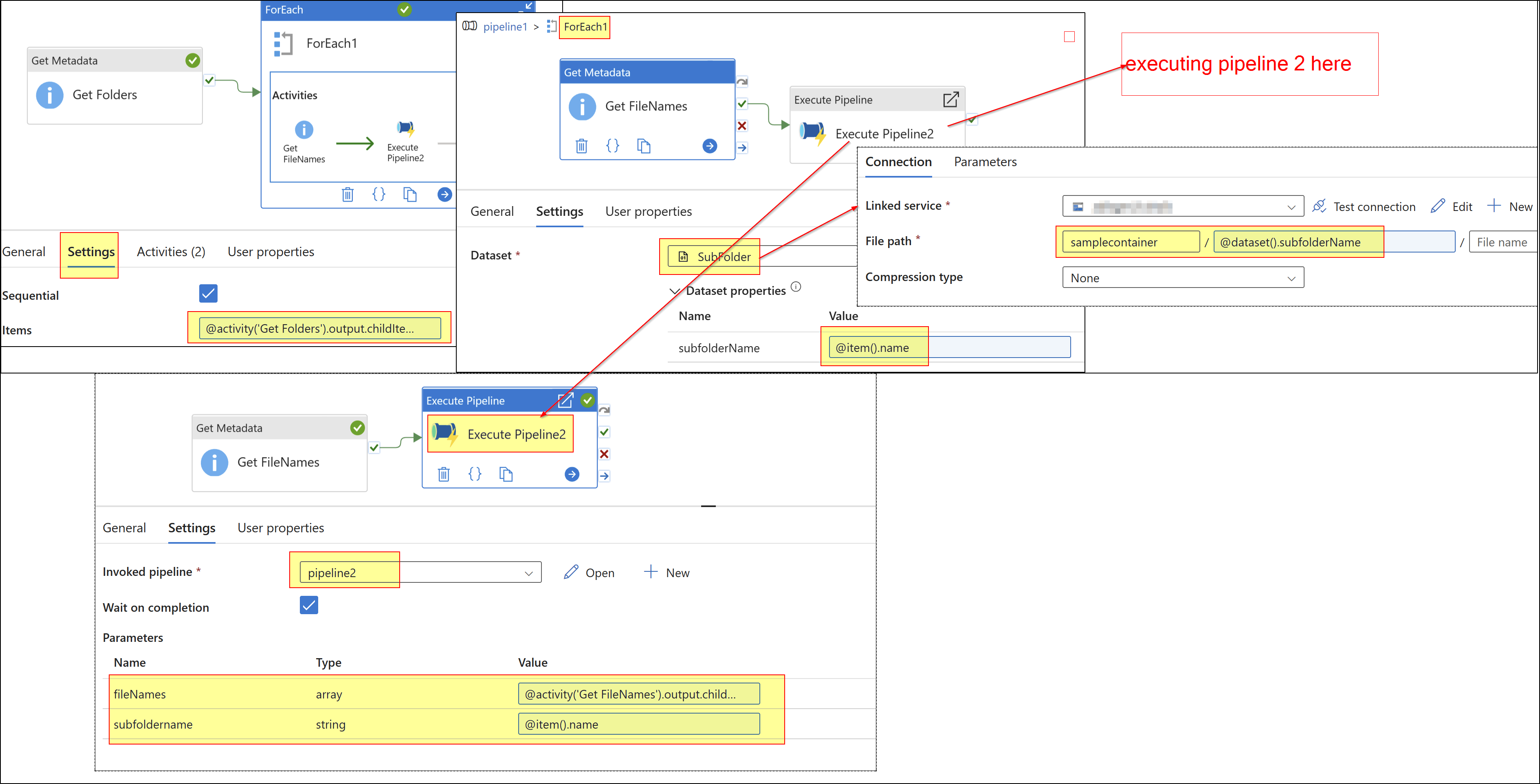Screen dimensions: 1540x784
Task: Open the Execute Pipeline activity in new window
Action: pos(565,400)
